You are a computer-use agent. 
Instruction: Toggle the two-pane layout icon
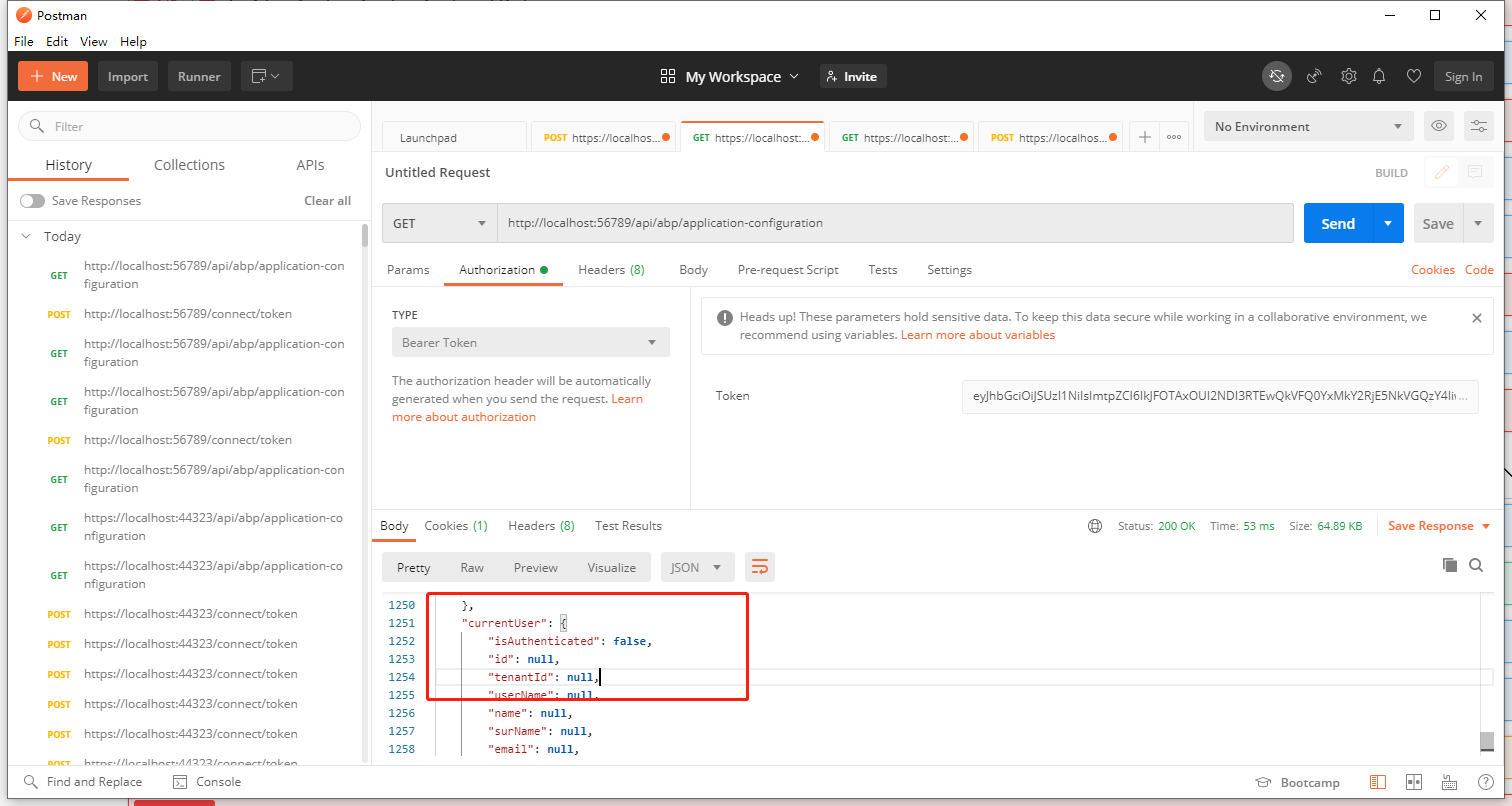coord(1414,782)
